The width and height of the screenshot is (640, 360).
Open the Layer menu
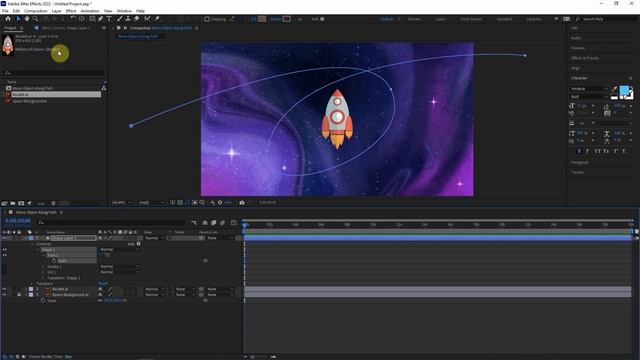click(x=57, y=11)
